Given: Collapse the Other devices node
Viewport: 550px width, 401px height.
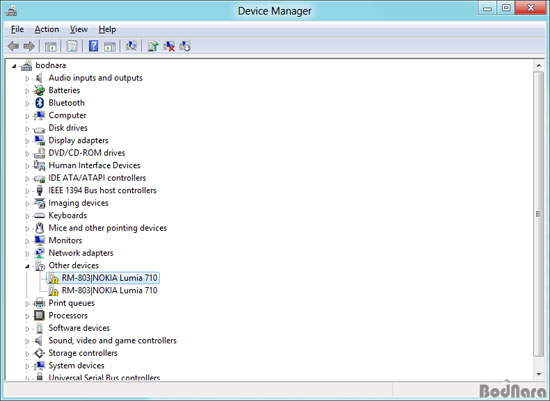Looking at the screenshot, I should [x=27, y=266].
